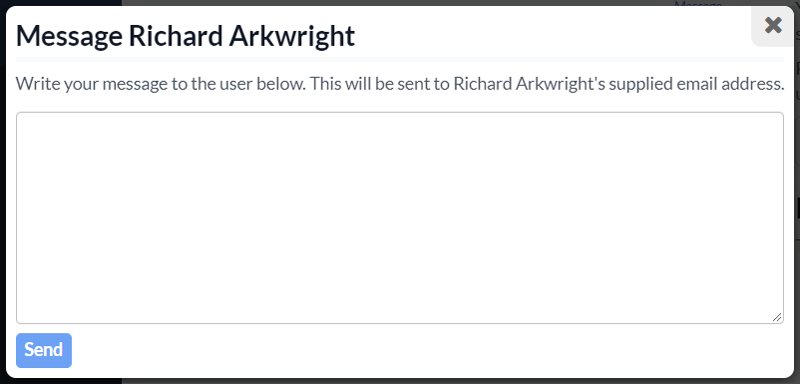The height and width of the screenshot is (384, 800).
Task: Click the divider line under the heading
Action: 400,60
